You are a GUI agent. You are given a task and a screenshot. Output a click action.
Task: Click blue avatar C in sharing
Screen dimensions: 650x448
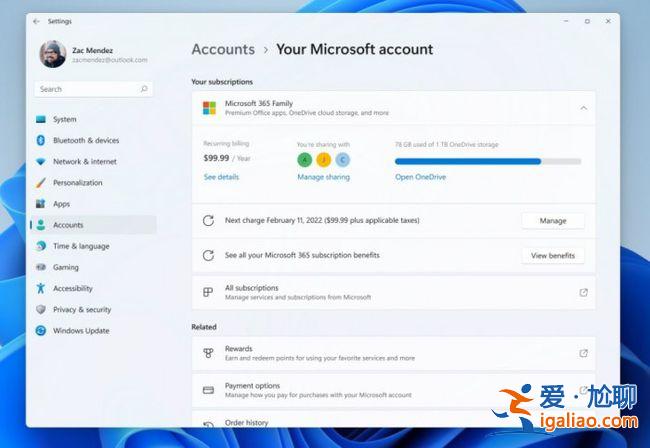pyautogui.click(x=342, y=160)
